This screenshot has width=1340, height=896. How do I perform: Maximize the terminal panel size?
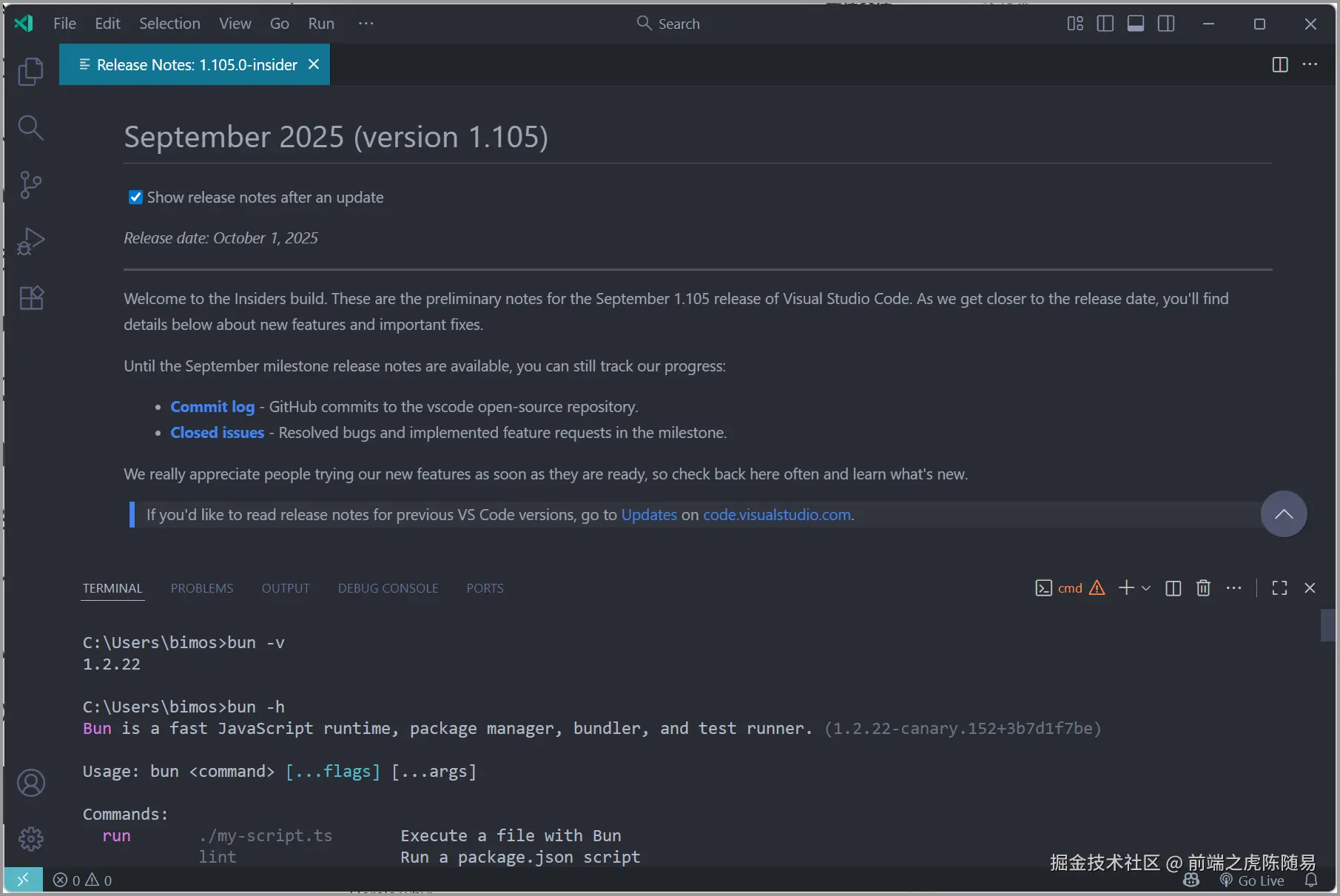(x=1279, y=588)
